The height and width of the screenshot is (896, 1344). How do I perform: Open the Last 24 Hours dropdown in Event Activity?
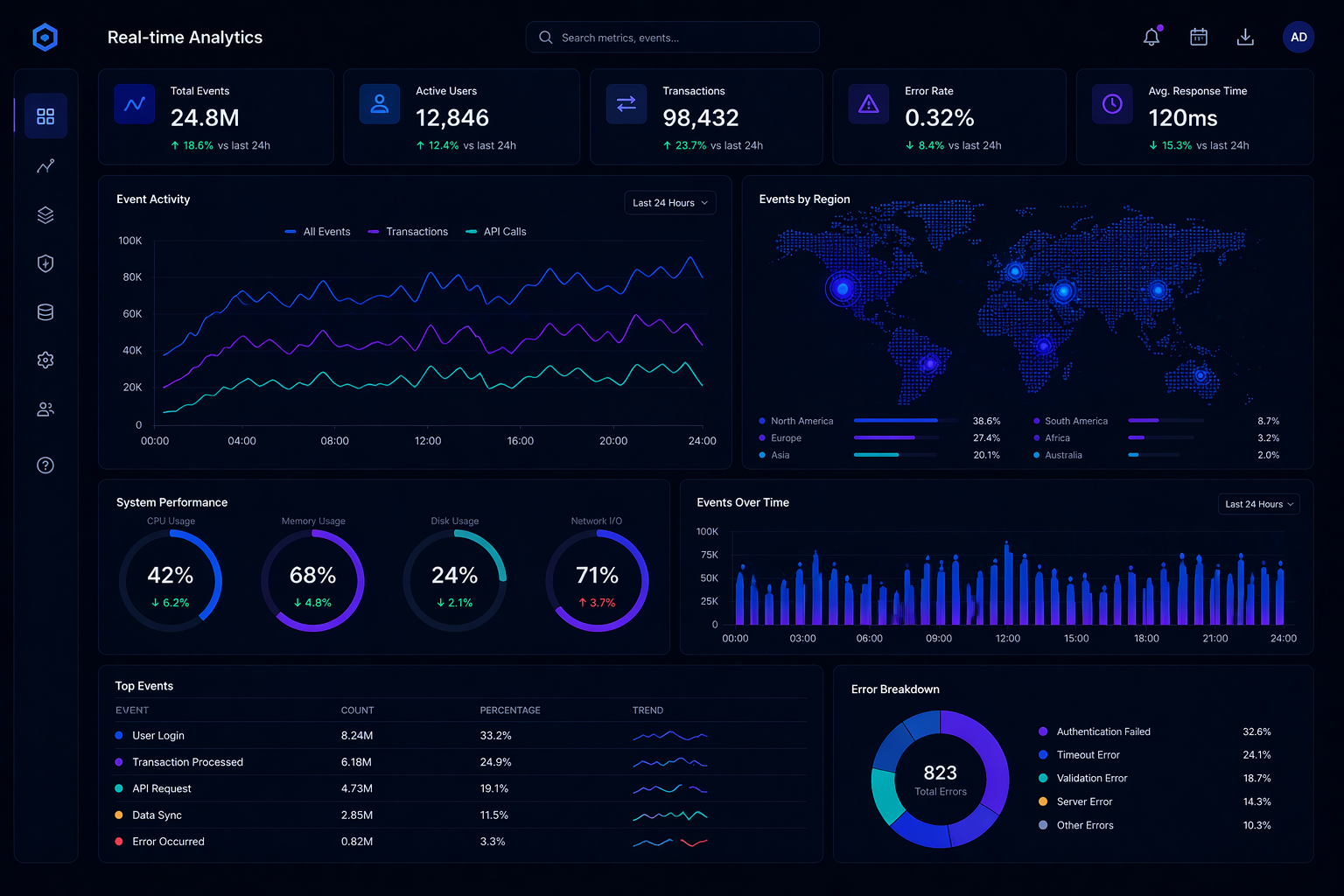[x=669, y=202]
